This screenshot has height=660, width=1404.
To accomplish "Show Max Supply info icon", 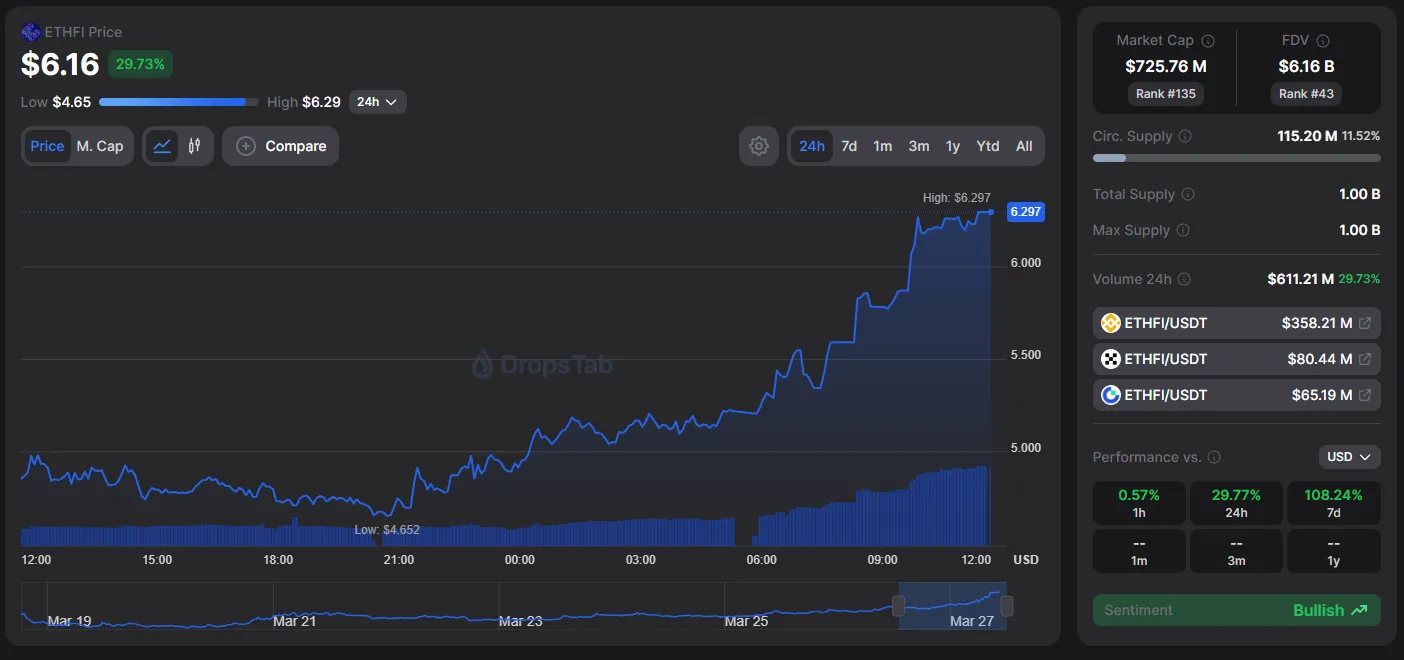I will [x=1183, y=230].
